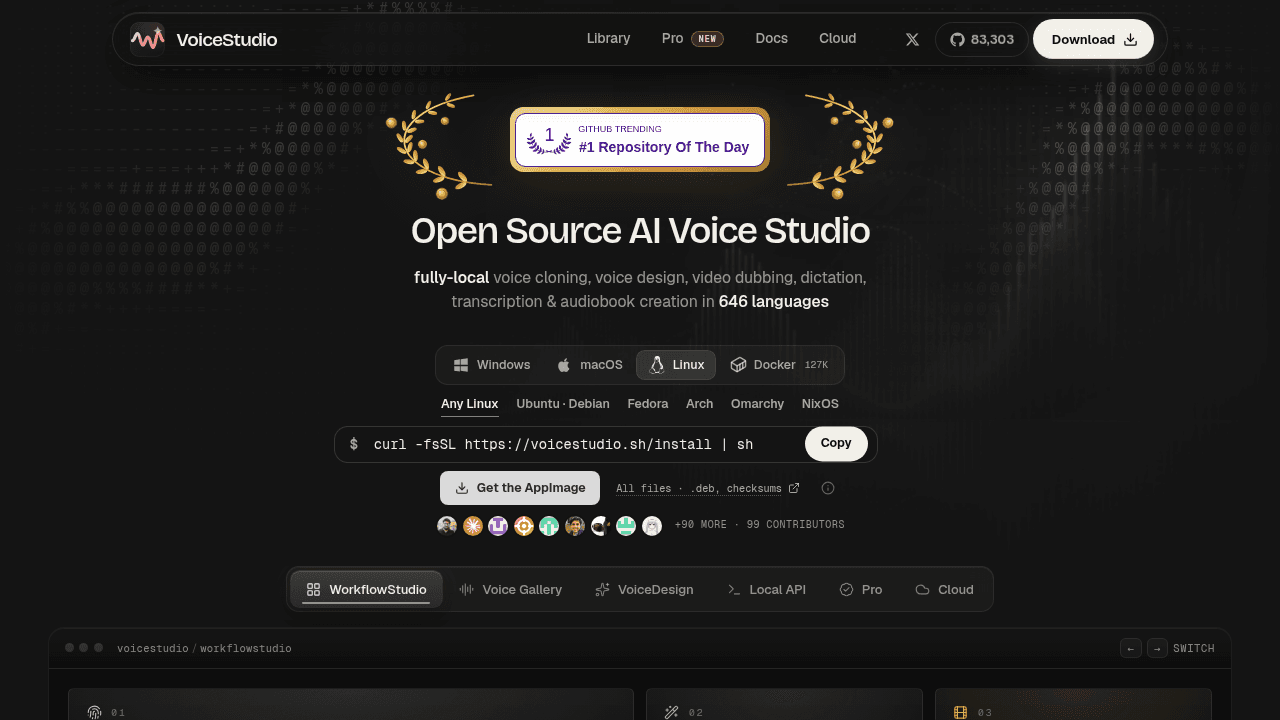Click the VoiceStudio waveform logo icon

tap(147, 39)
